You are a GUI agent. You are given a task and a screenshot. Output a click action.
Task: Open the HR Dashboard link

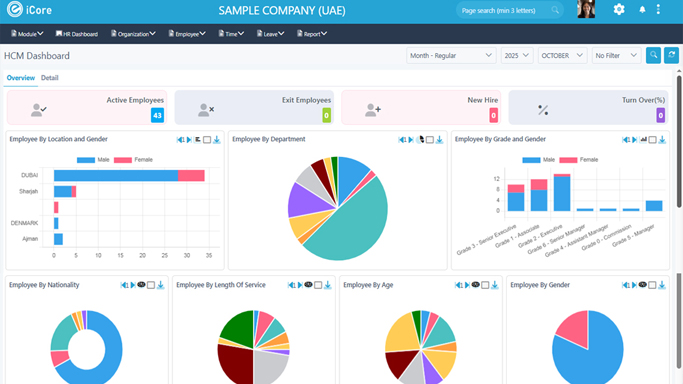click(x=77, y=34)
